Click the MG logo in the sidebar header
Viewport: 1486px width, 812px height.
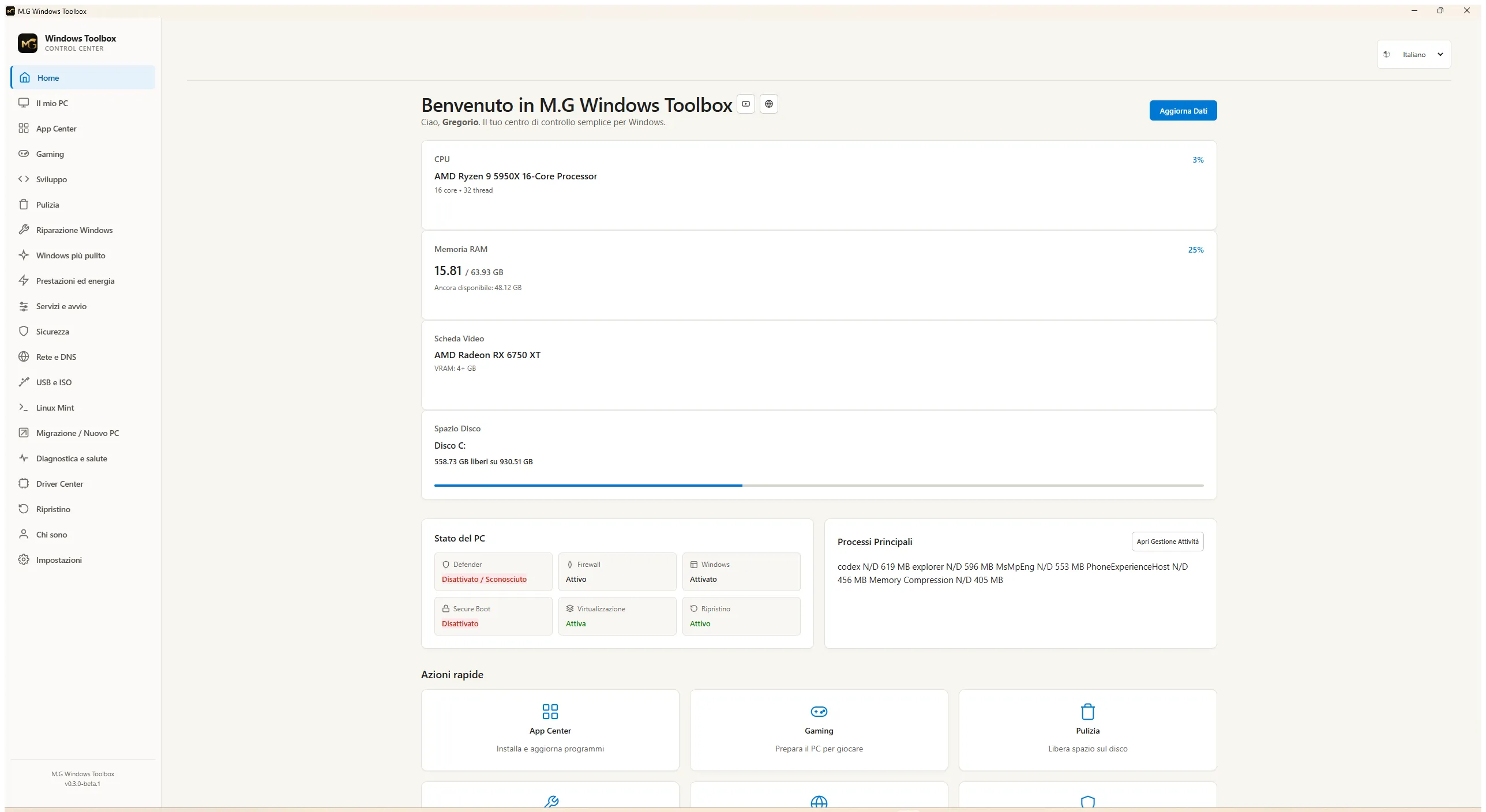(x=28, y=43)
